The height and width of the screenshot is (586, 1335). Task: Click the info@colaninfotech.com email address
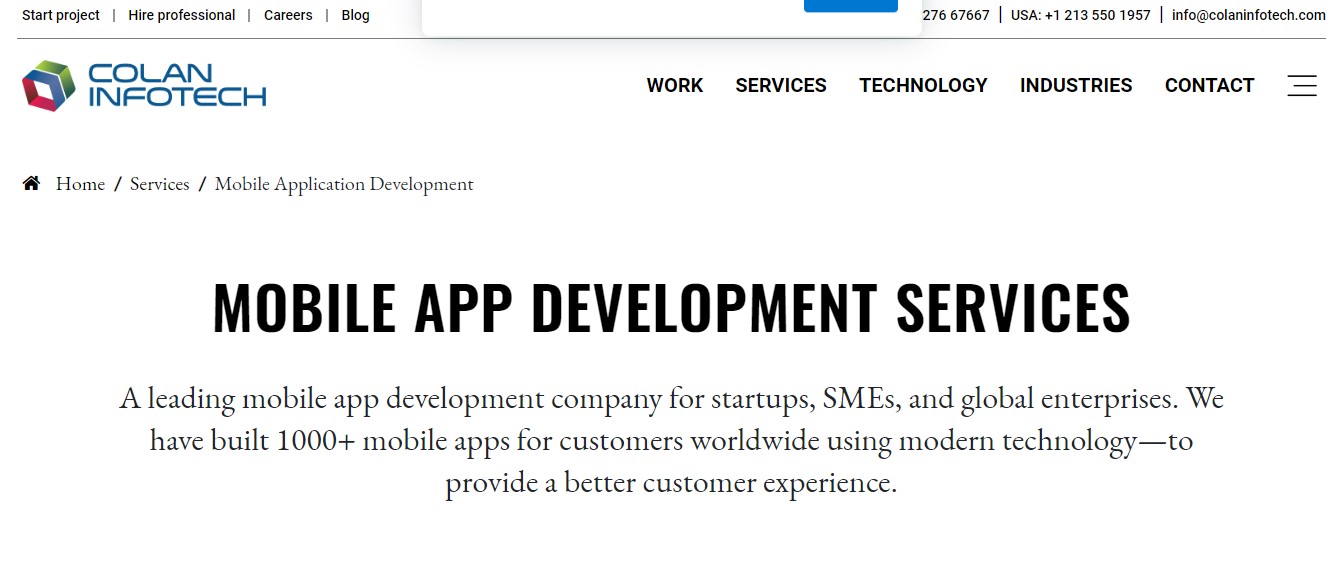click(x=1248, y=15)
